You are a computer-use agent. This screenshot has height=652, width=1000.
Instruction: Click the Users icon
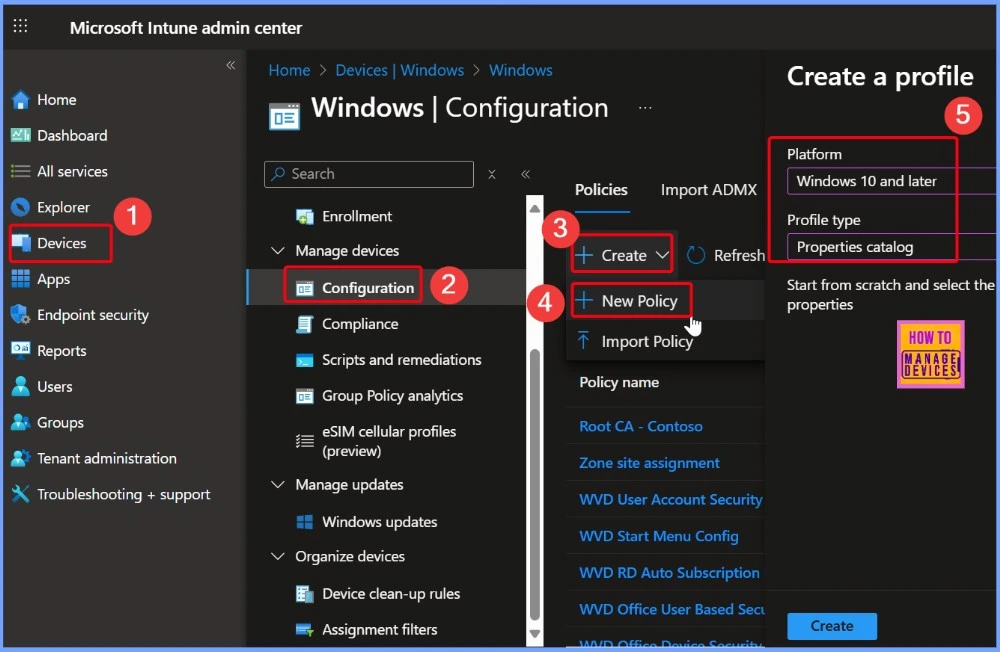point(20,386)
